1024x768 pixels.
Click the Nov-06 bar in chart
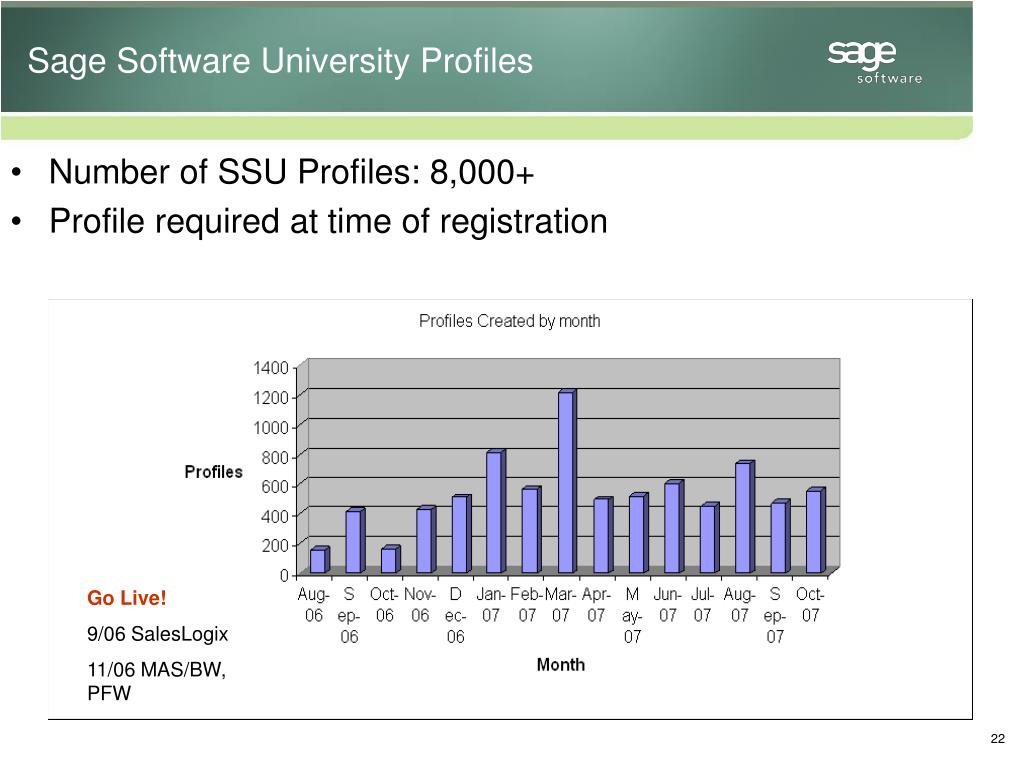426,540
